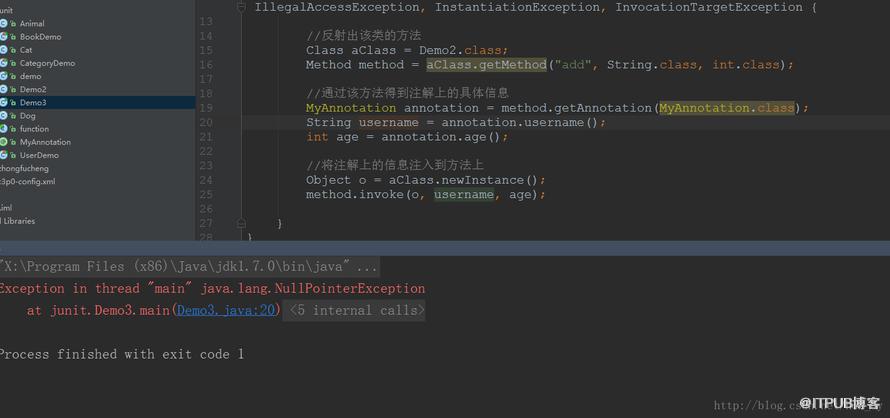
Task: Place caret on annotation.username() call
Action: click(x=519, y=123)
